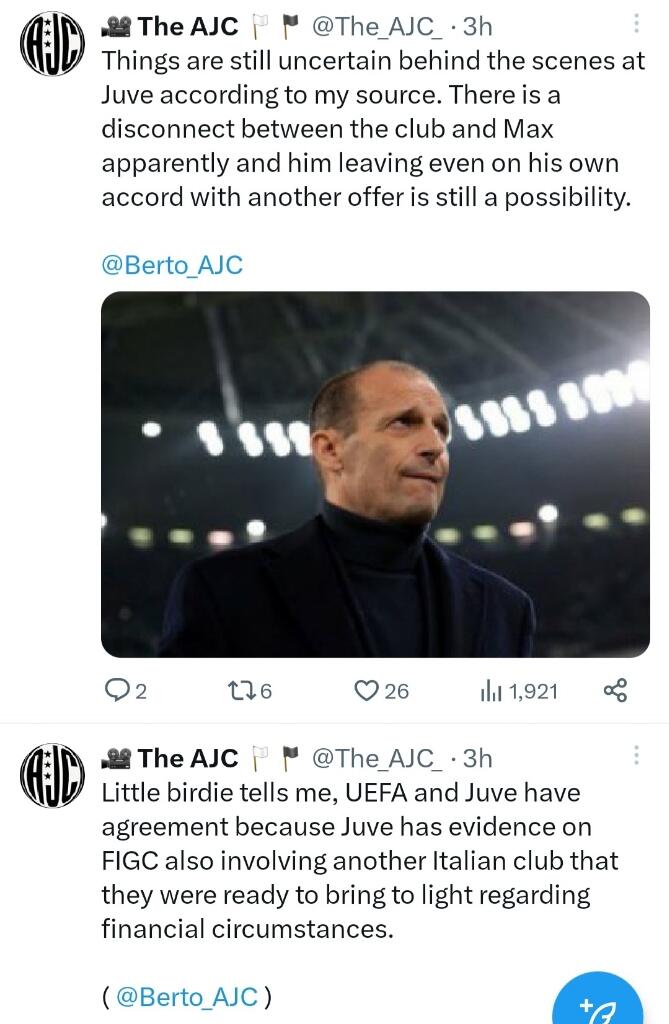Screen dimensions: 669x1024
Task: Reply to the first AJC tweet
Action: tap(118, 690)
